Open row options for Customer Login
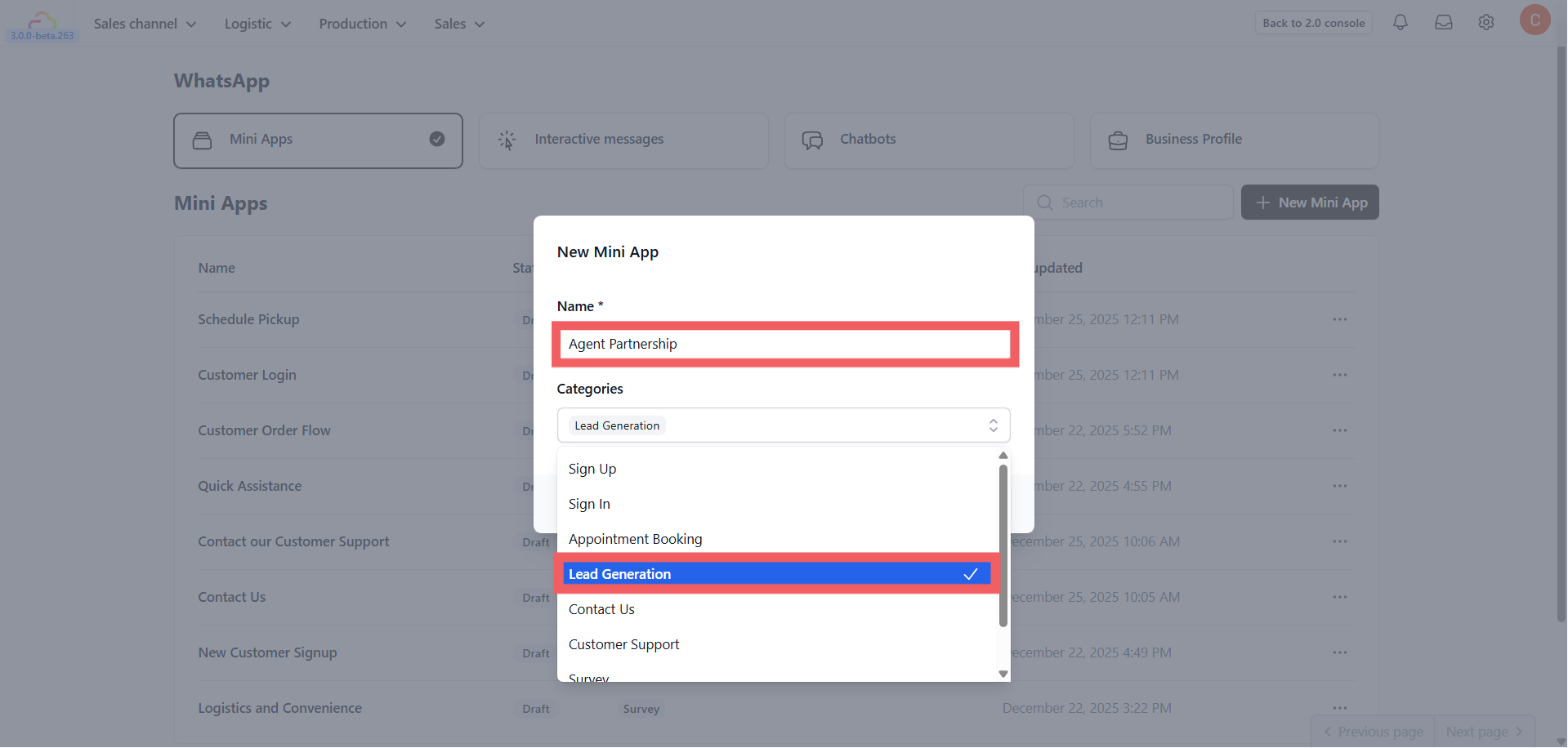Screen dimensions: 1568x748 click(x=1339, y=375)
